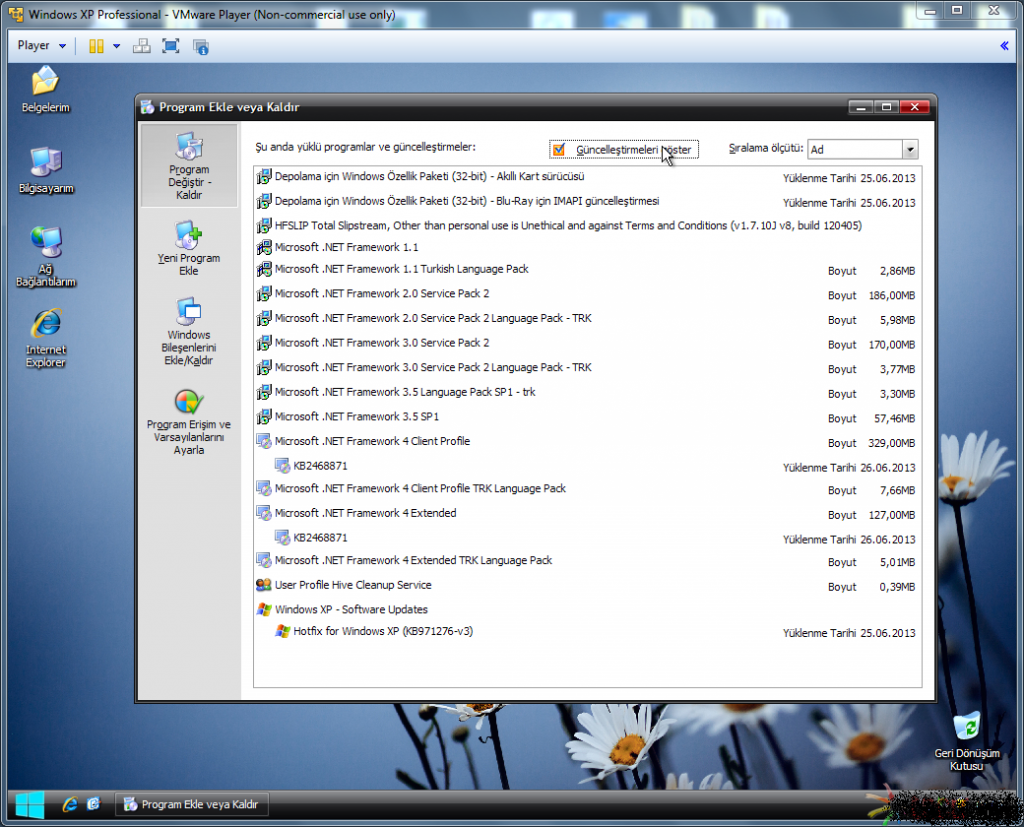The width and height of the screenshot is (1024, 827).
Task: Open the Player menu dropdown
Action: click(42, 46)
